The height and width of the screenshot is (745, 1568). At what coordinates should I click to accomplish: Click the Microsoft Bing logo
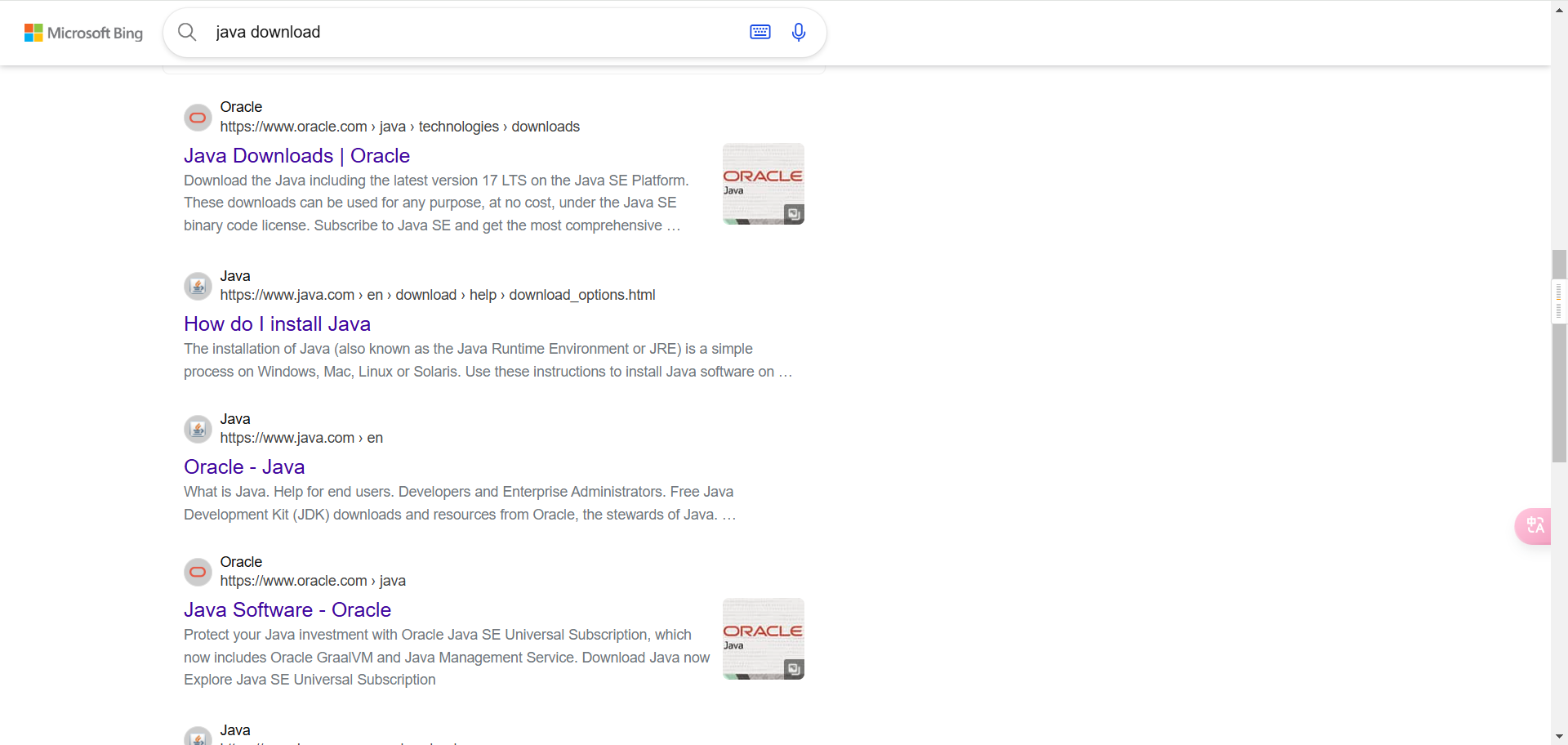coord(83,33)
